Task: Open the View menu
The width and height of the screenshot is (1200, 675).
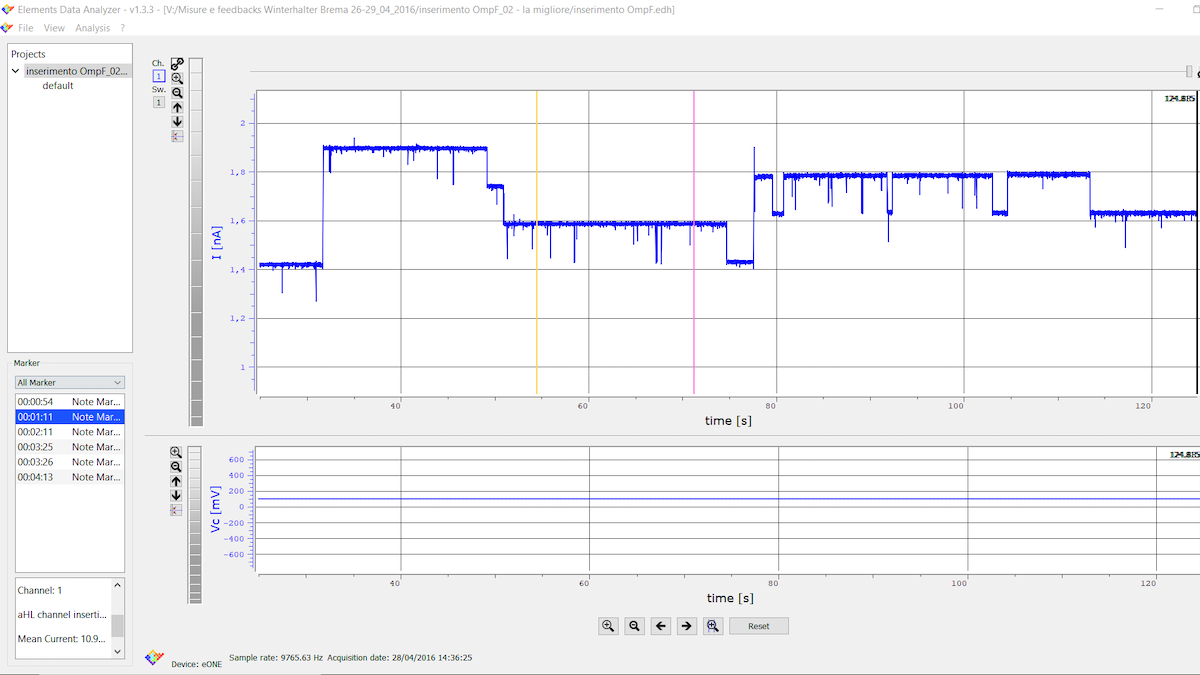Action: pyautogui.click(x=54, y=28)
